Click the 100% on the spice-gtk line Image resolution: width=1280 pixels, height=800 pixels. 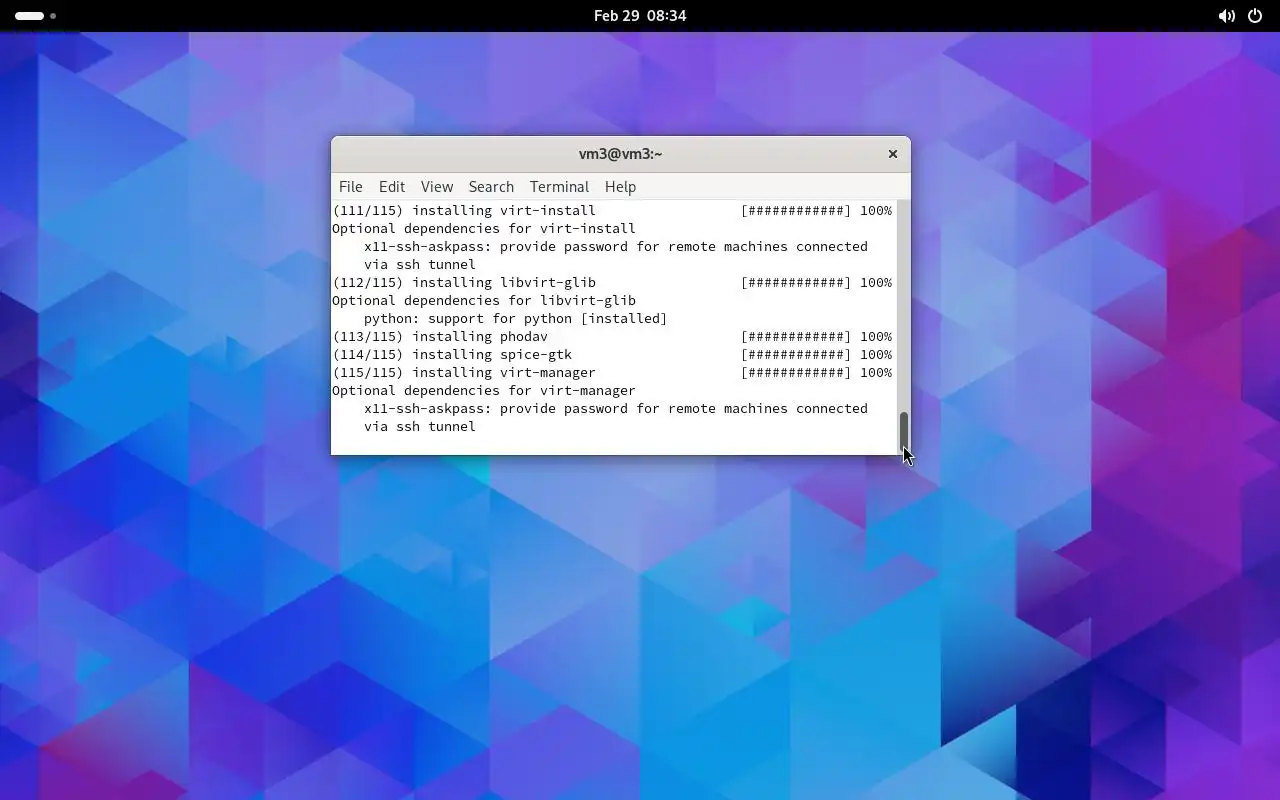click(876, 355)
